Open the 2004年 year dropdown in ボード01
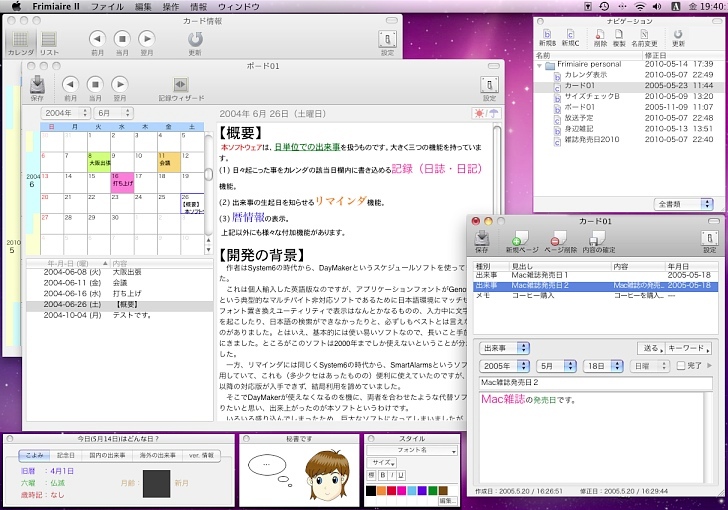 pyautogui.click(x=66, y=113)
